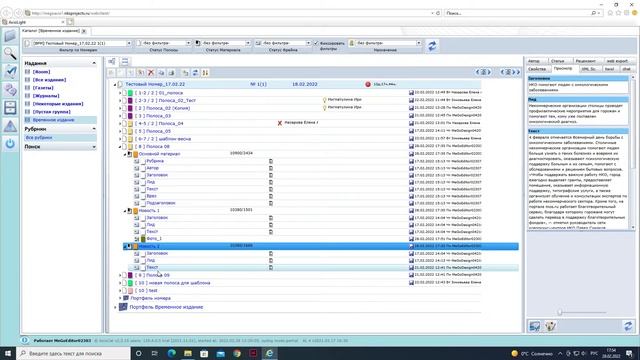Expand the Поиск section
640x360 pixels.
point(94,147)
